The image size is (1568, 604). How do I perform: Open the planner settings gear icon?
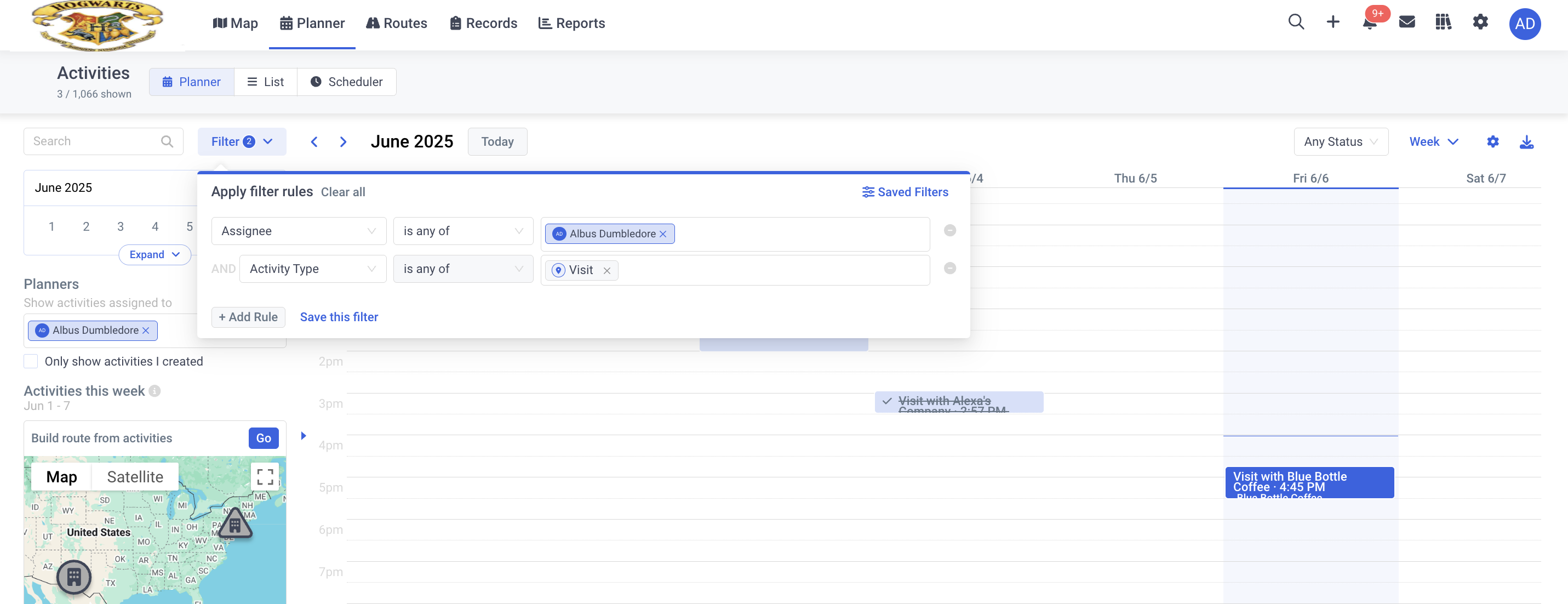click(1492, 142)
